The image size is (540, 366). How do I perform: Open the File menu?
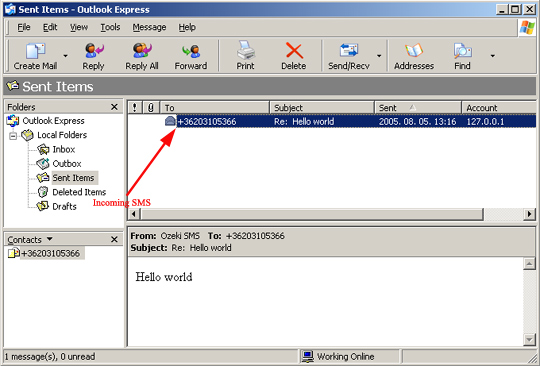(x=24, y=27)
